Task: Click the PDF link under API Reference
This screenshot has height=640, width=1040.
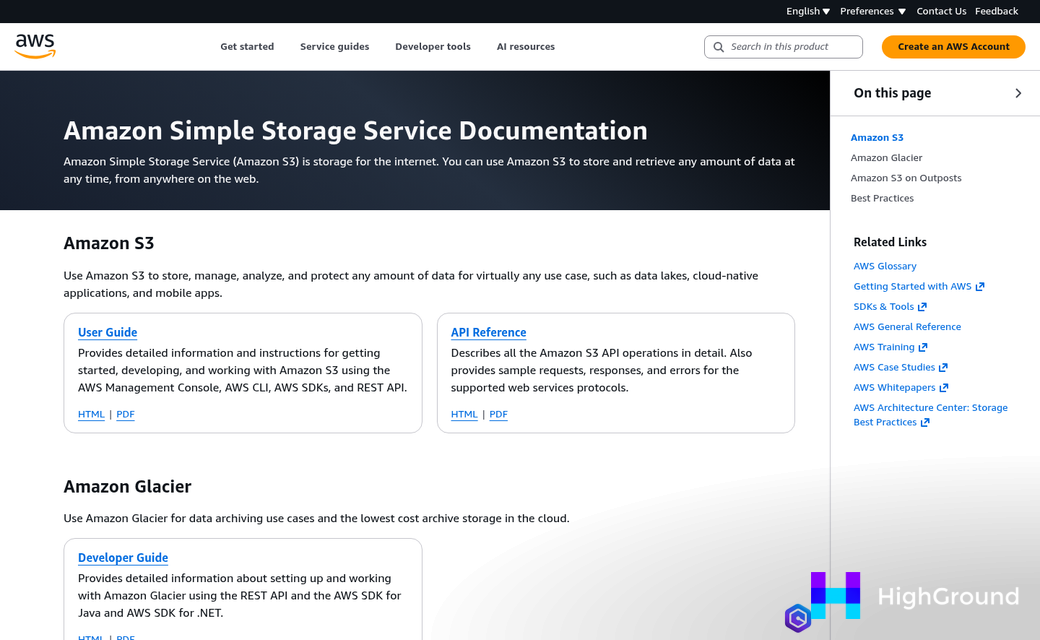Action: click(x=498, y=414)
